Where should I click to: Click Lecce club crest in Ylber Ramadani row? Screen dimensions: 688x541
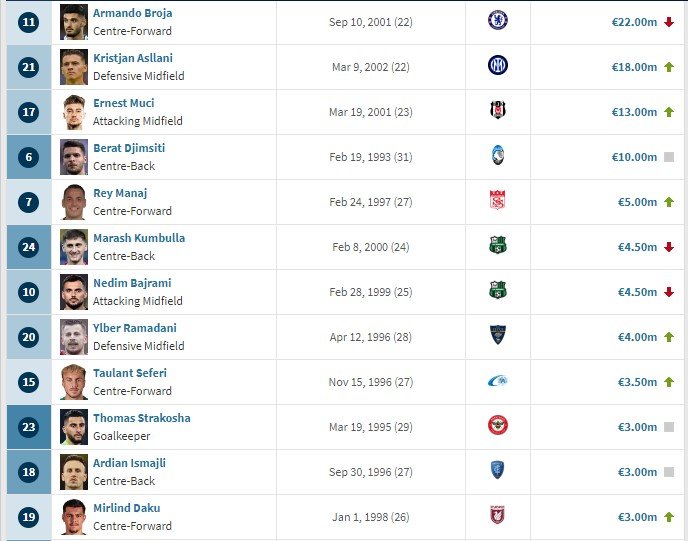pos(497,336)
